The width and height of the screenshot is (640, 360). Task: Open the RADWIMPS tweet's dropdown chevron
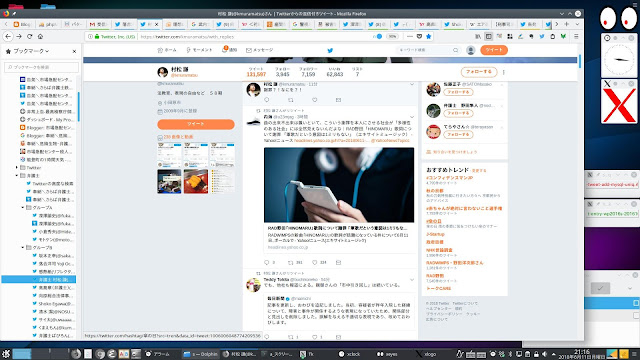point(411,117)
